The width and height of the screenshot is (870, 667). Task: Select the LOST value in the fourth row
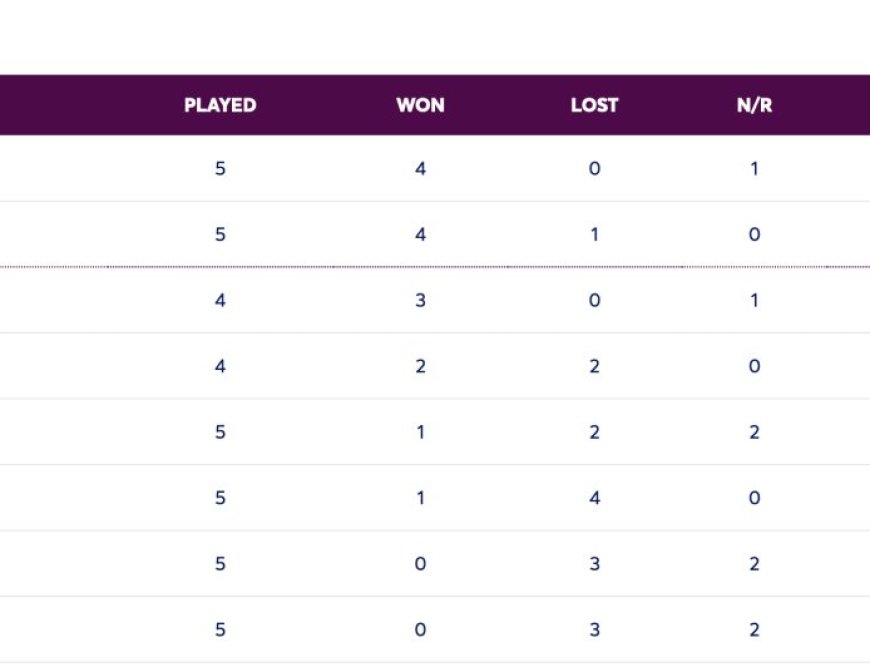[x=594, y=367]
